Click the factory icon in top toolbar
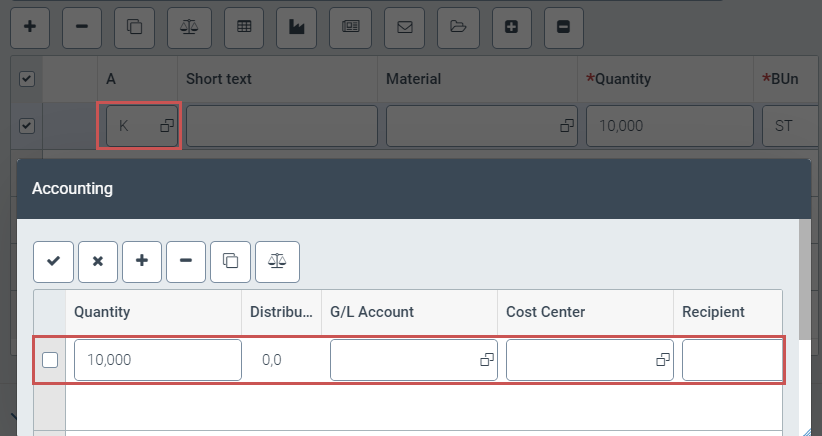 tap(296, 28)
